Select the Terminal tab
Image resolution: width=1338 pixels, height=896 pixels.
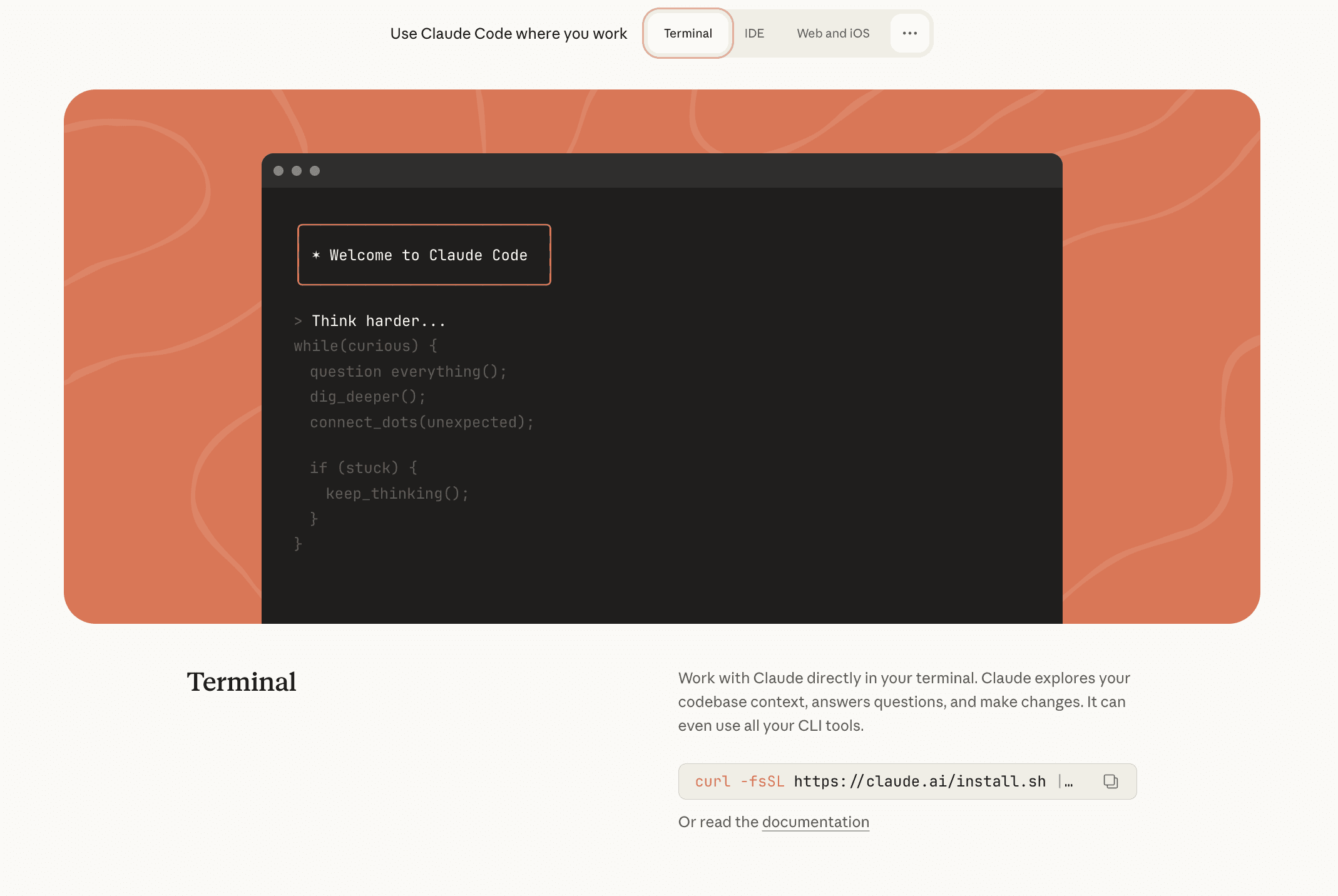pos(688,33)
